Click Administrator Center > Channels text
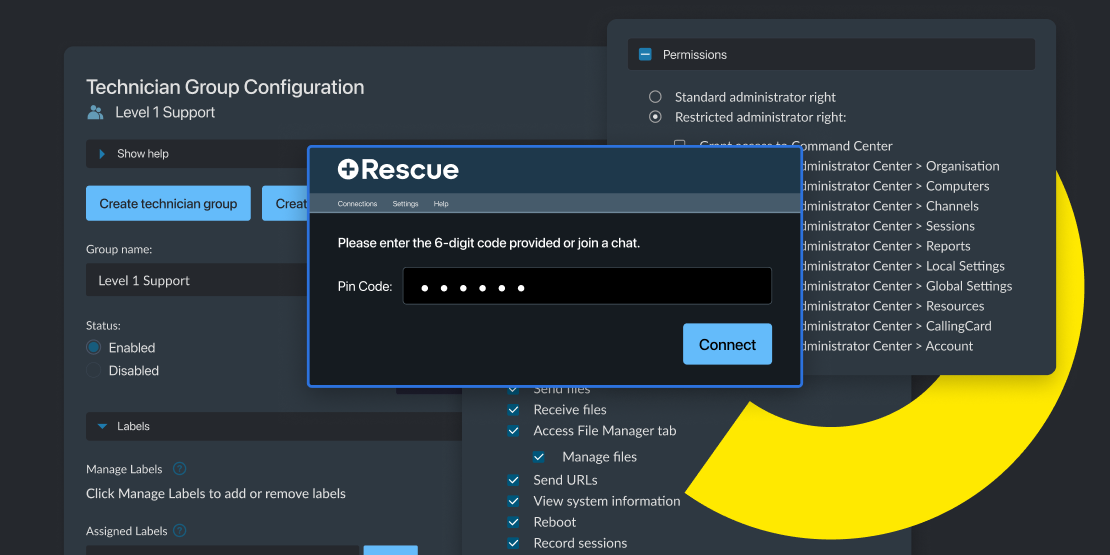 point(890,206)
